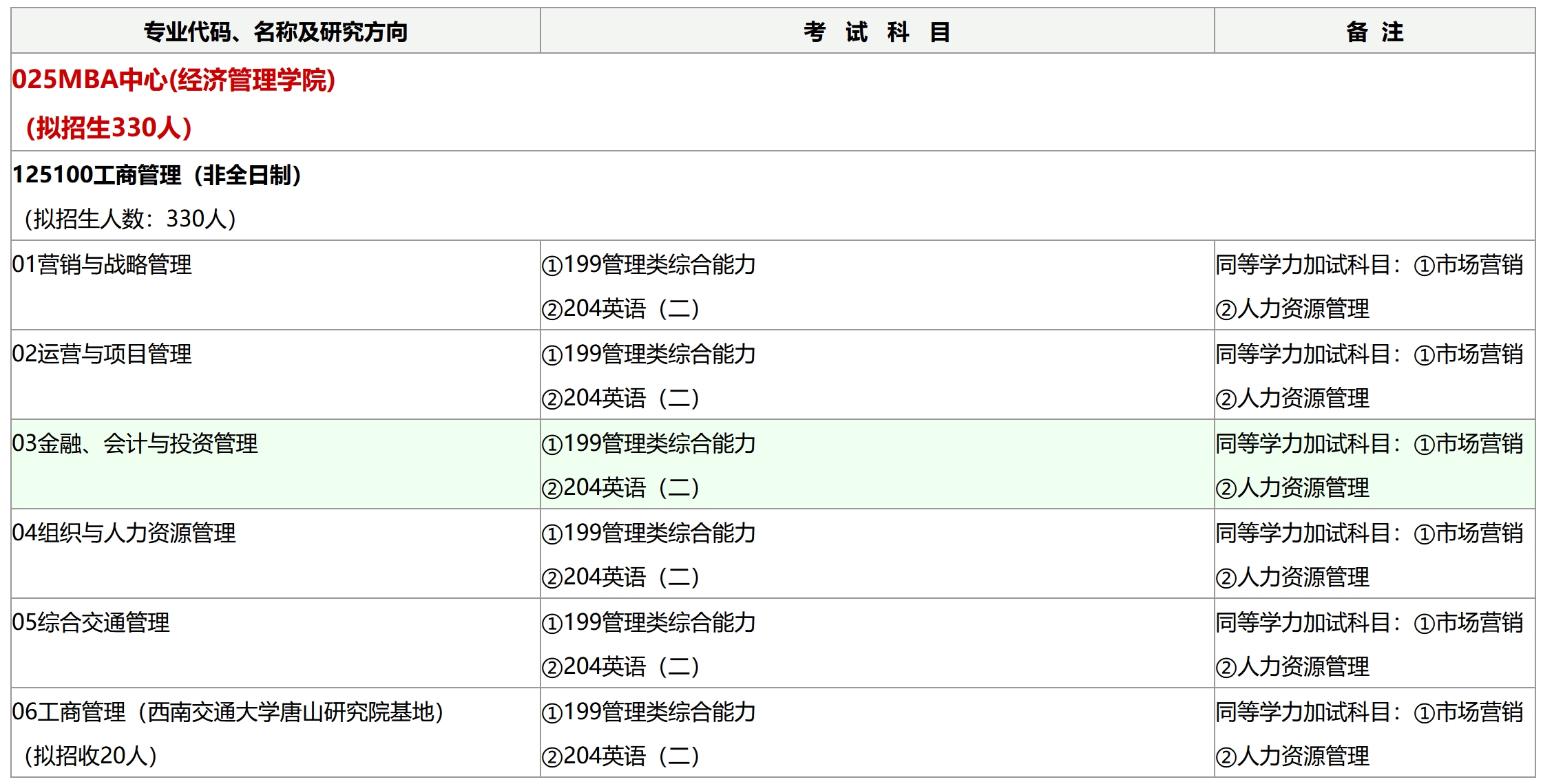
Task: Click the 125100工商管理（非全日制）title
Action: pyautogui.click(x=158, y=175)
